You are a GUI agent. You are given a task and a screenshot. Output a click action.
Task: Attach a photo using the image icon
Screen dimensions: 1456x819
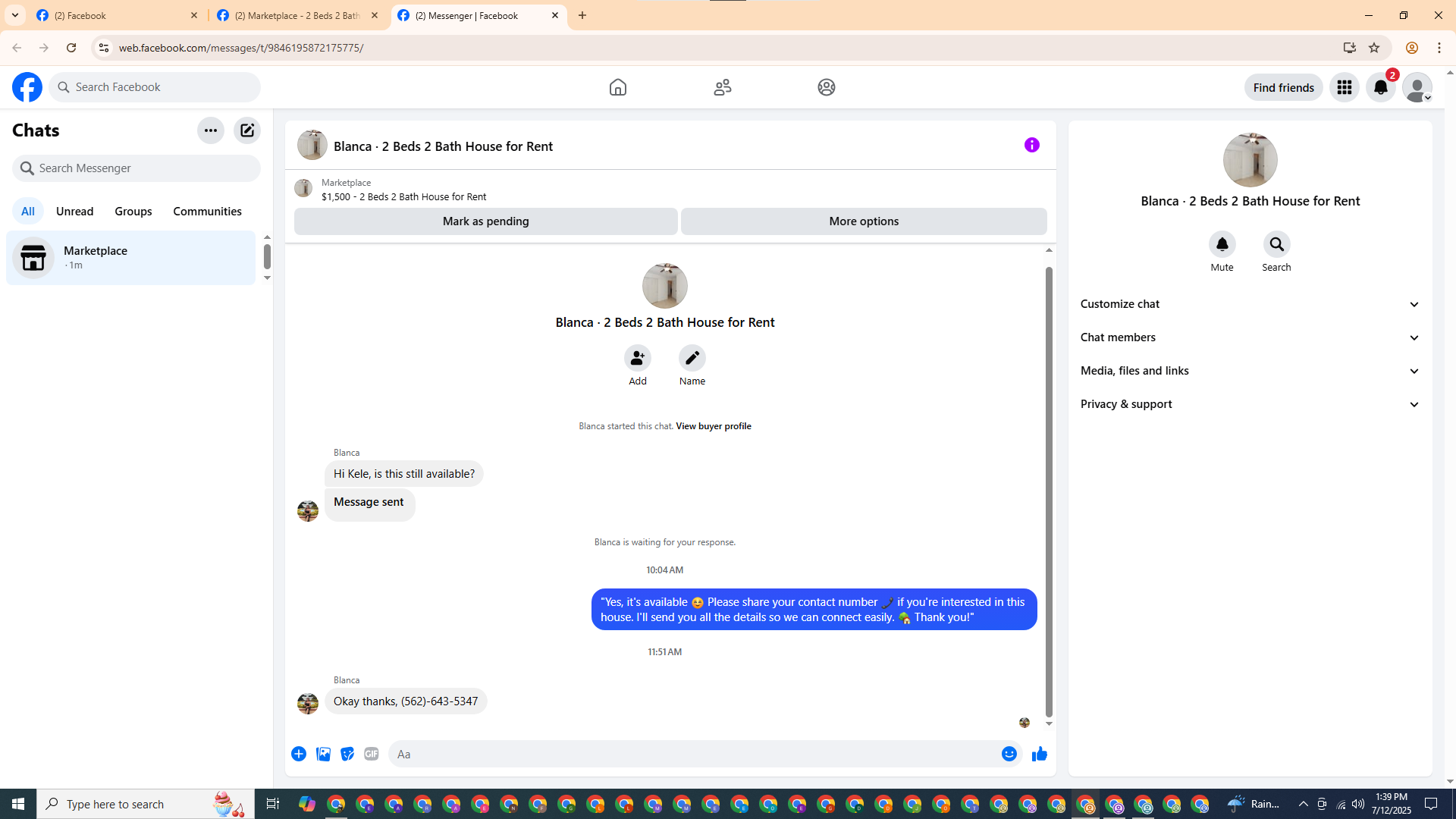click(323, 754)
